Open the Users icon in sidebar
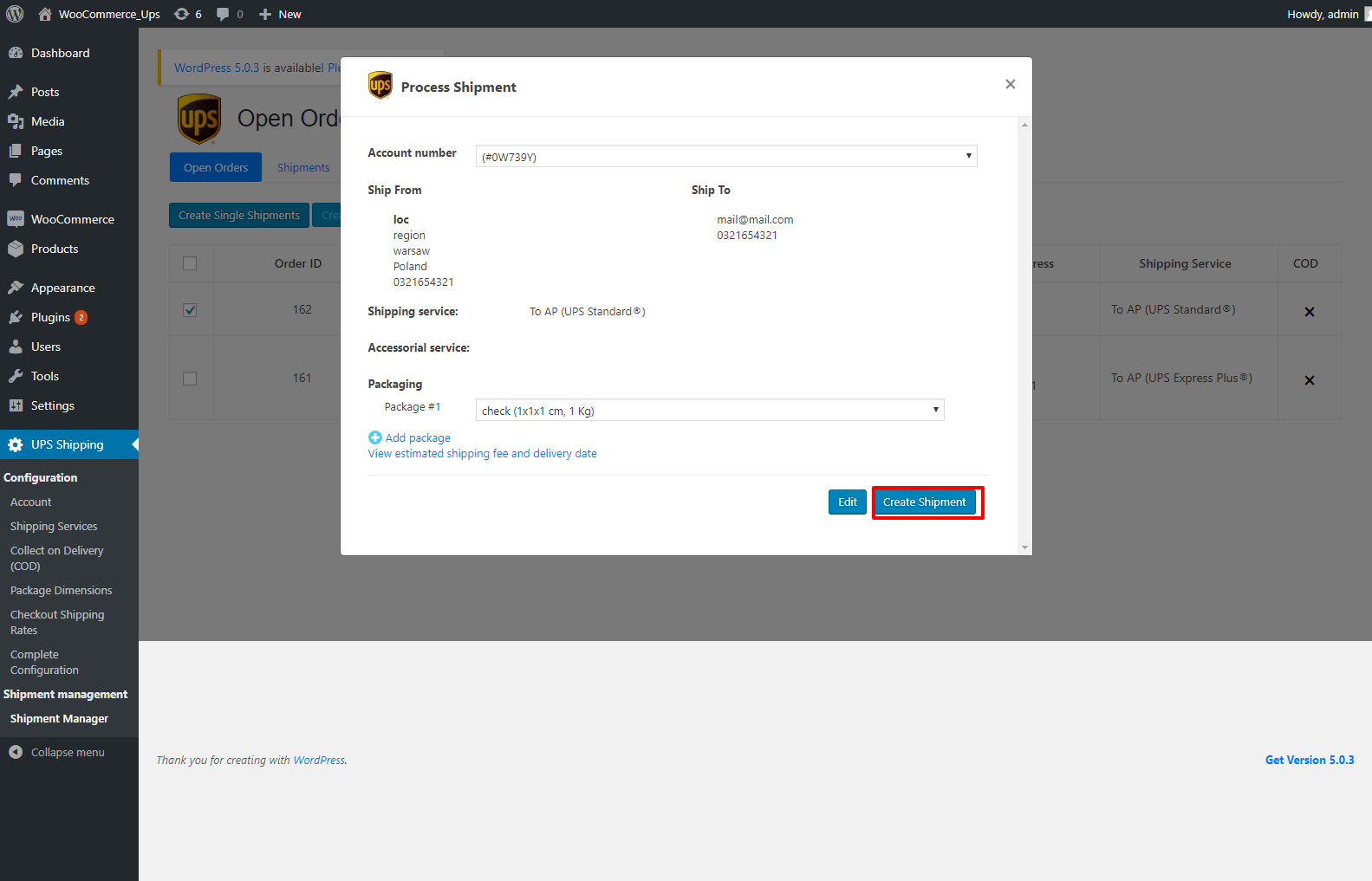 (x=16, y=347)
